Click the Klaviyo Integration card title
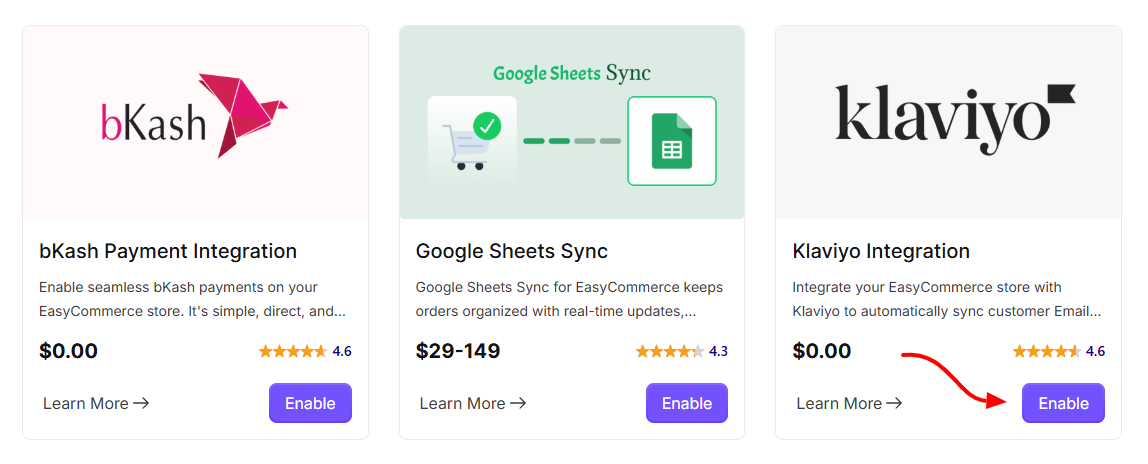The width and height of the screenshot is (1148, 464). click(881, 251)
